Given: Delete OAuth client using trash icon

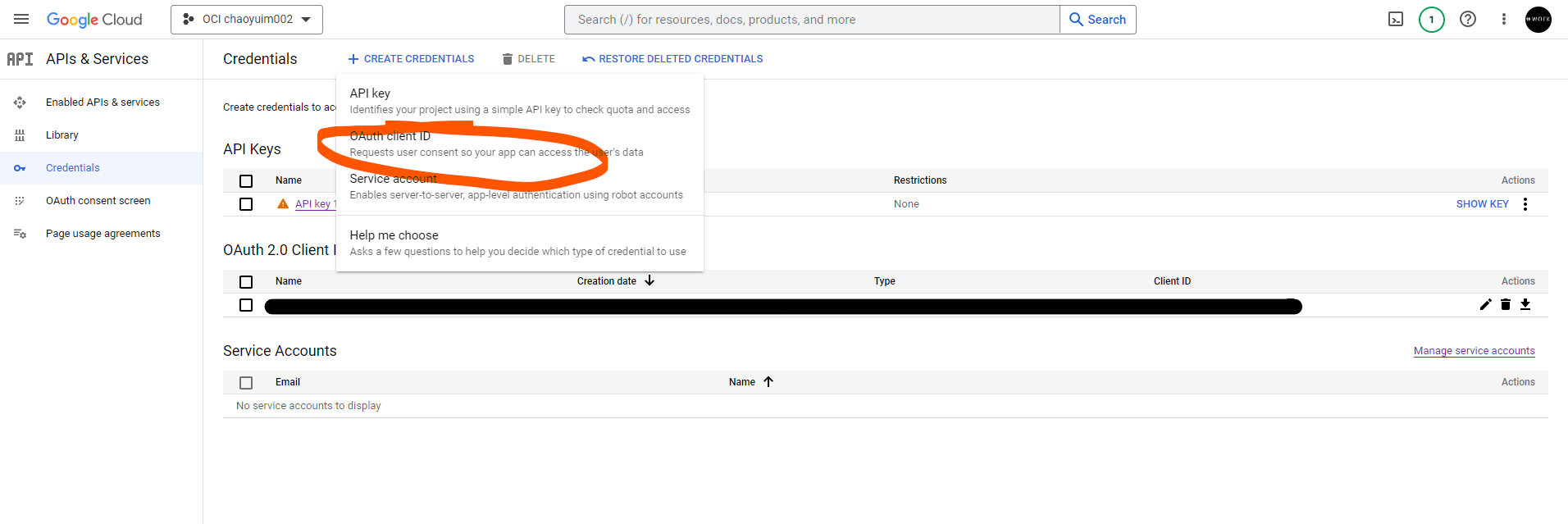Looking at the screenshot, I should pos(1505,304).
